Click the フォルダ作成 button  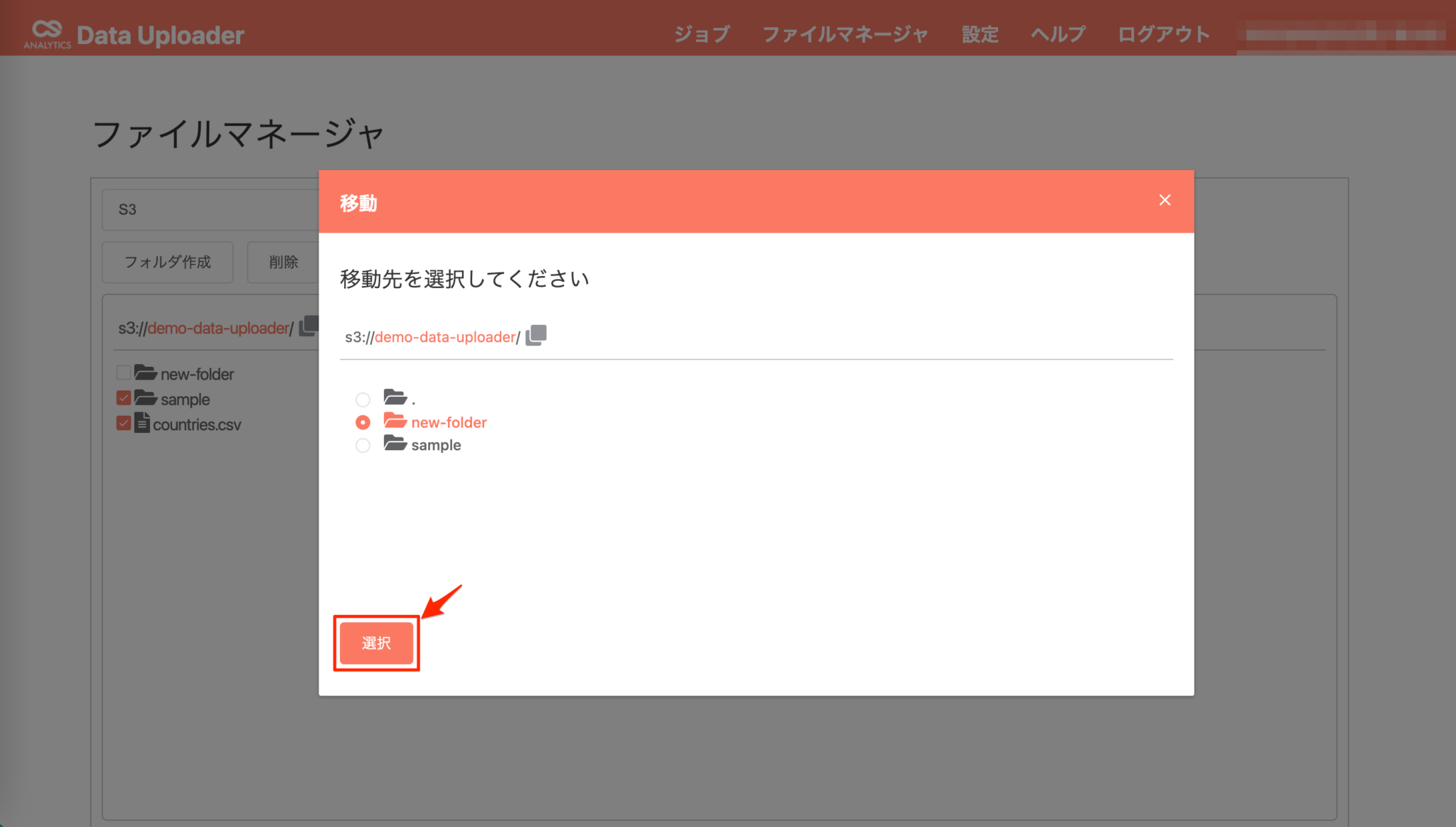tap(167, 262)
